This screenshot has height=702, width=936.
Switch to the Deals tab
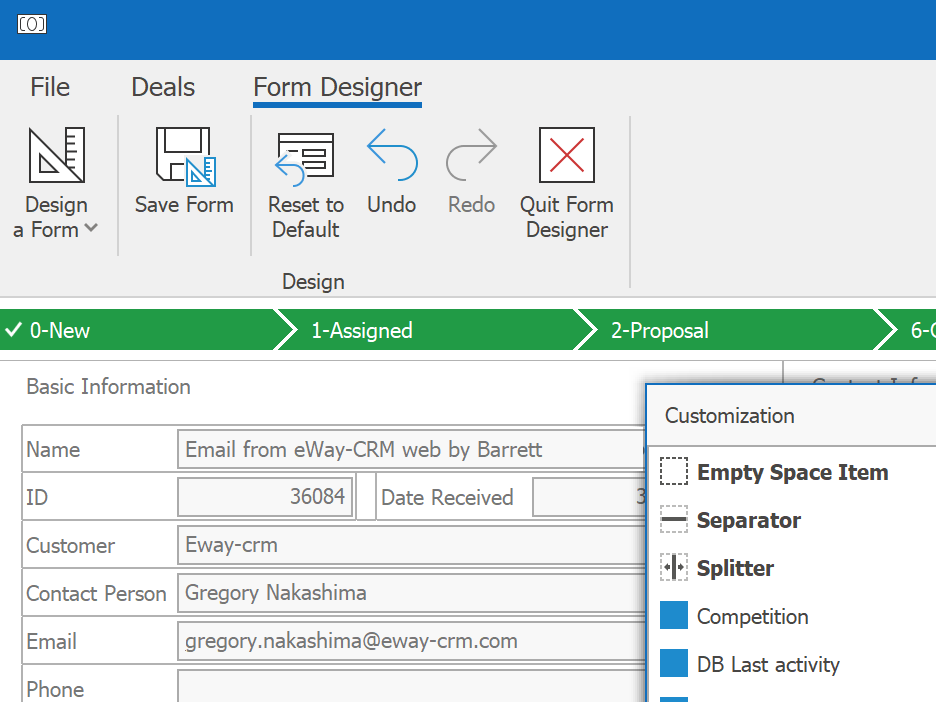(163, 87)
